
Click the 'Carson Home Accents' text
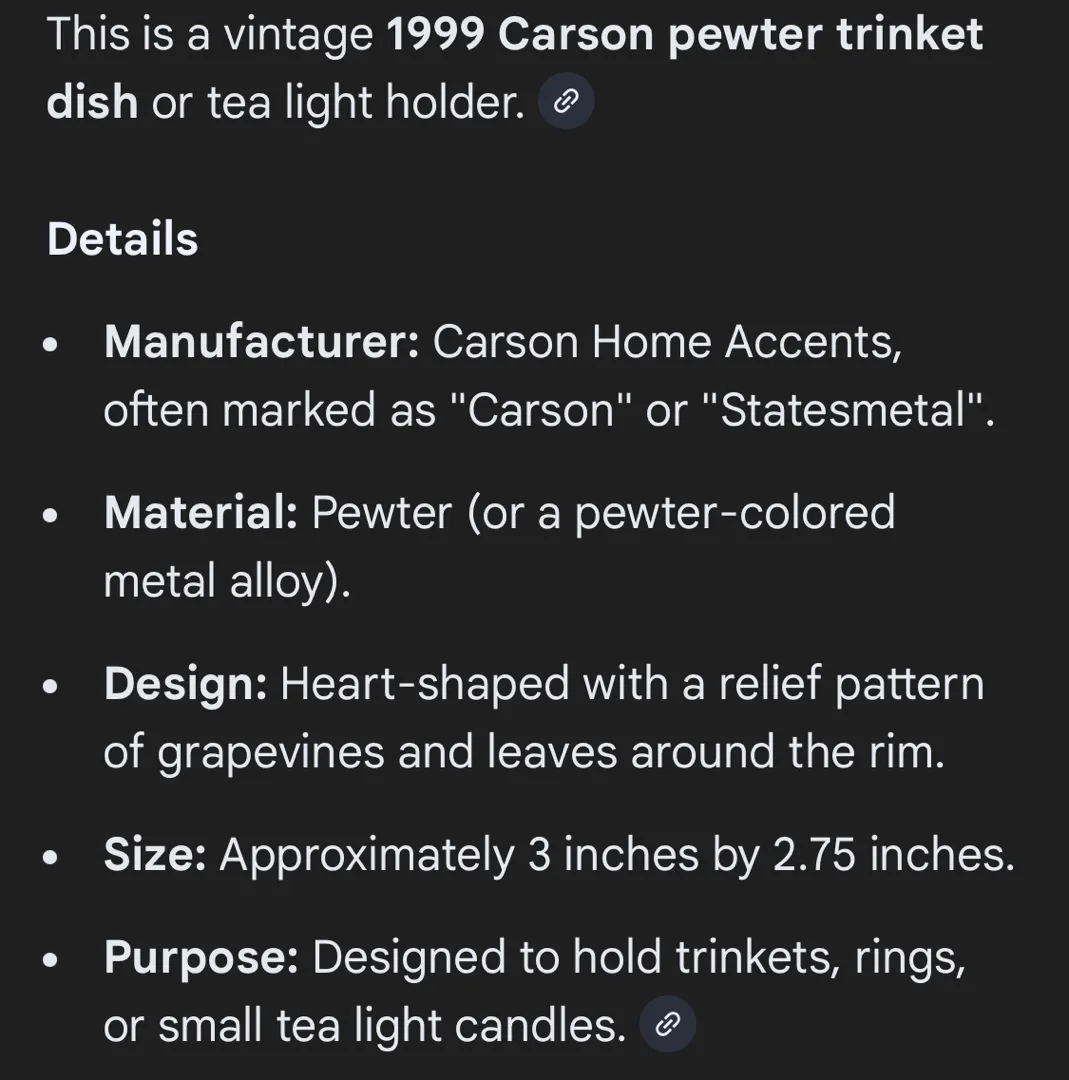click(667, 342)
